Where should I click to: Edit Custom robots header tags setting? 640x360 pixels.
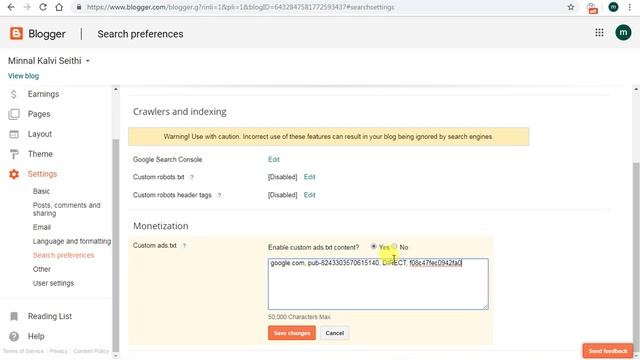[309, 195]
